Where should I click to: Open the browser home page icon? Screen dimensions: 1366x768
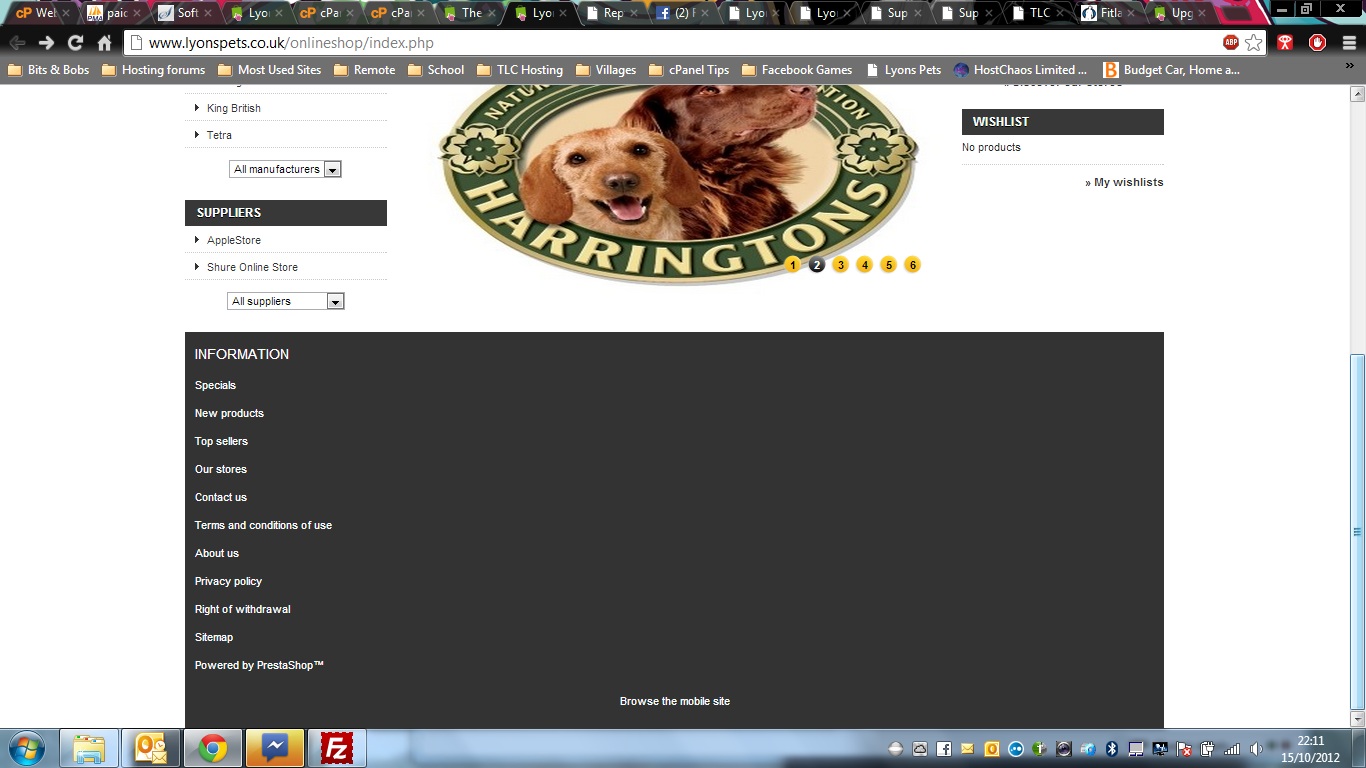[104, 43]
